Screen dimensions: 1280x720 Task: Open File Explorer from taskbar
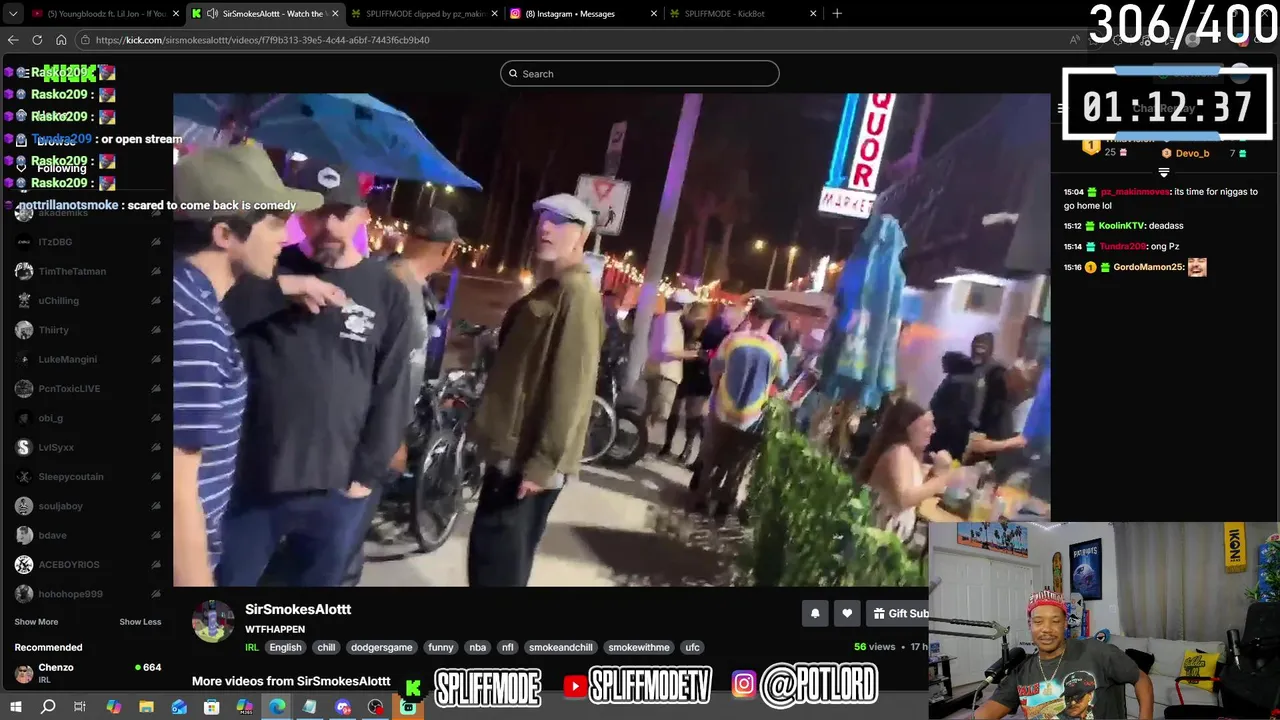(x=146, y=707)
